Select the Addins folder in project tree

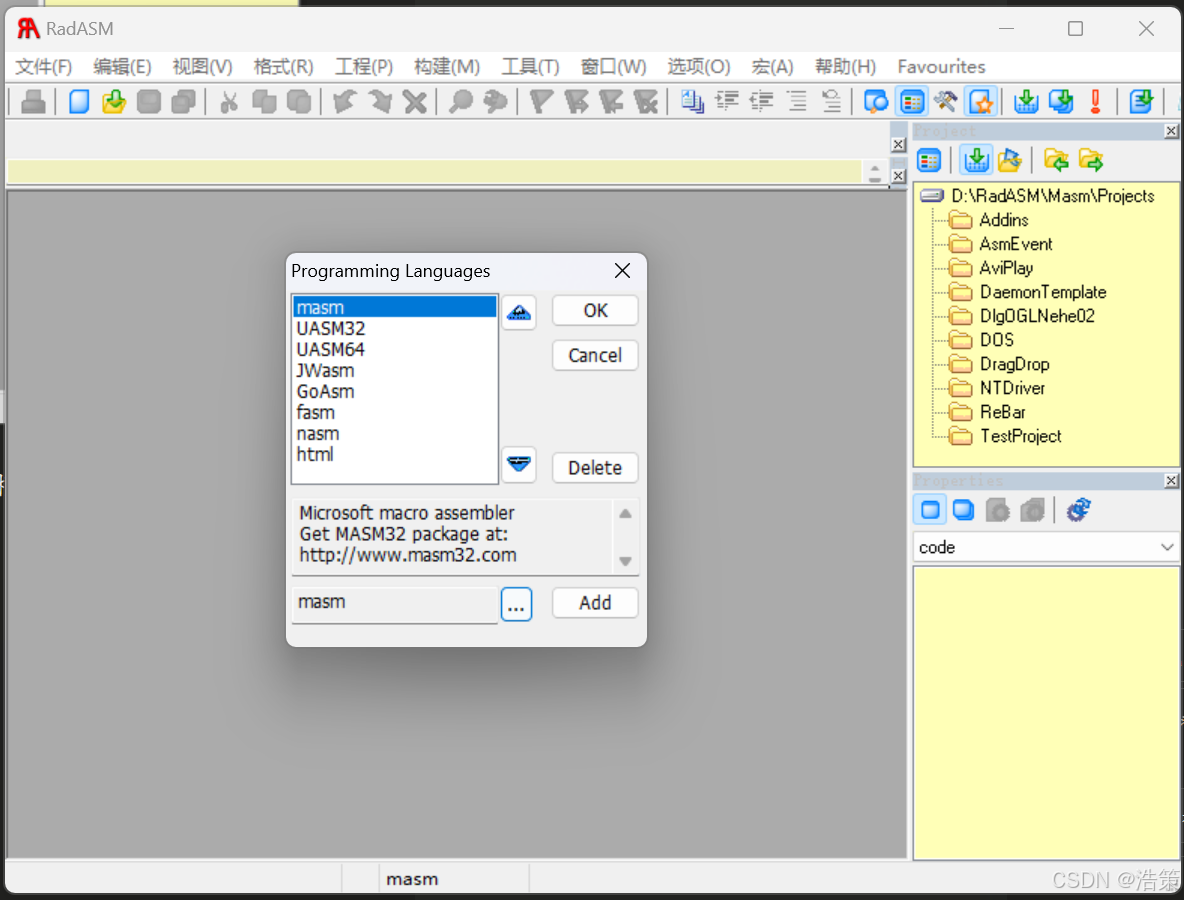(x=1004, y=220)
